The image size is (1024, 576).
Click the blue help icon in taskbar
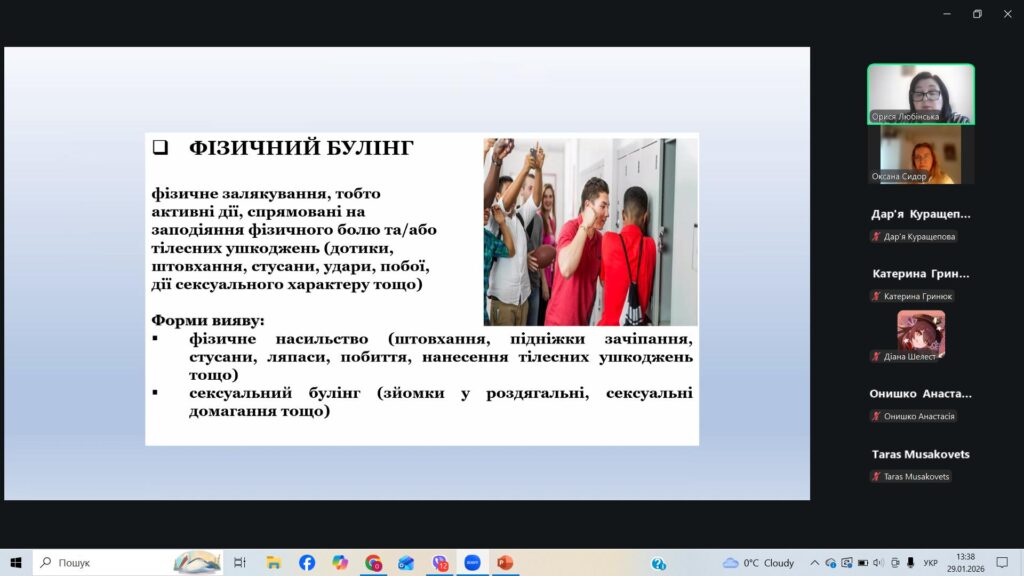pyautogui.click(x=658, y=564)
